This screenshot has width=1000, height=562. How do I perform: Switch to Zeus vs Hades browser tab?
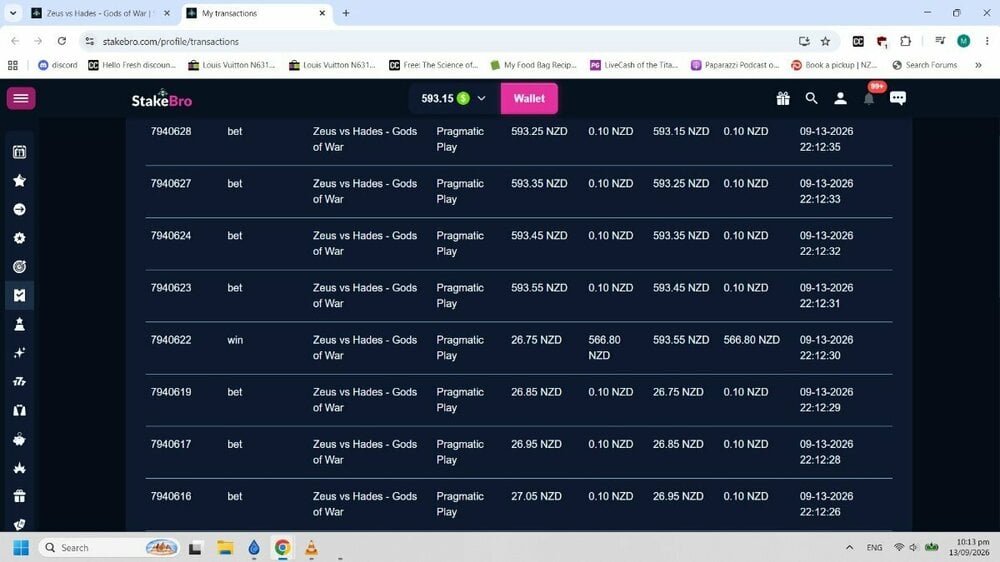click(x=99, y=13)
